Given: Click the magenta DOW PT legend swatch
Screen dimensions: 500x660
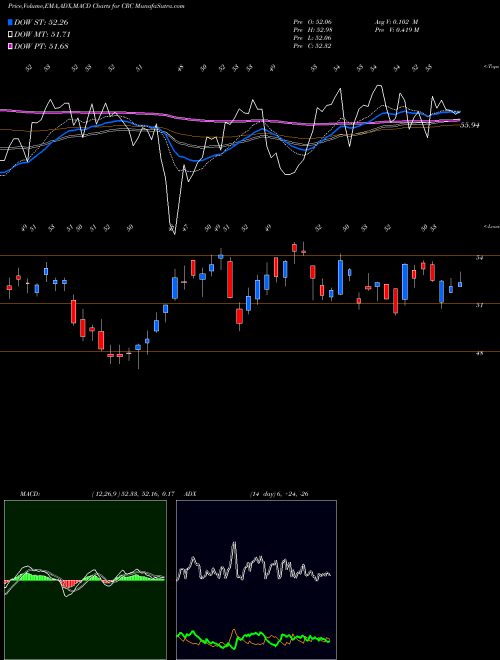Looking at the screenshot, I should (x=11, y=46).
